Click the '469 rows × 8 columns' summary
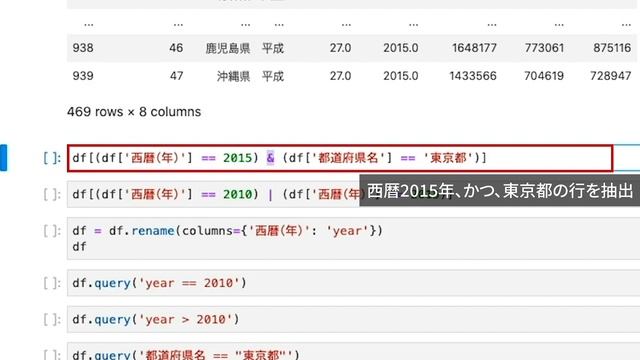This screenshot has width=640, height=360. pos(134,112)
